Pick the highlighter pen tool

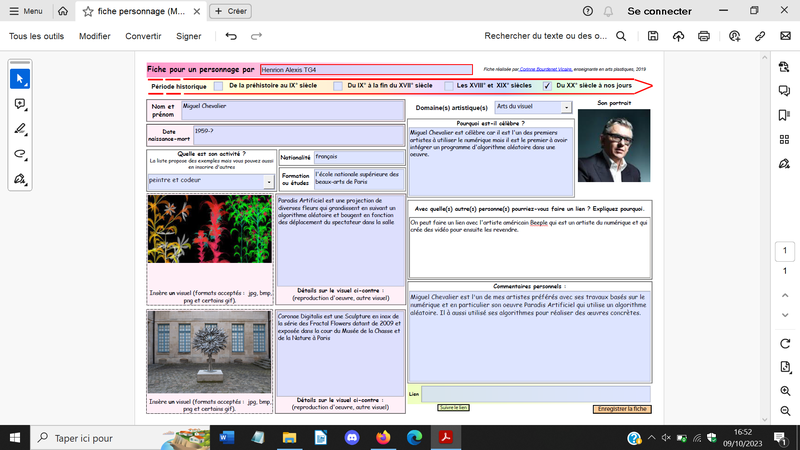[x=20, y=129]
